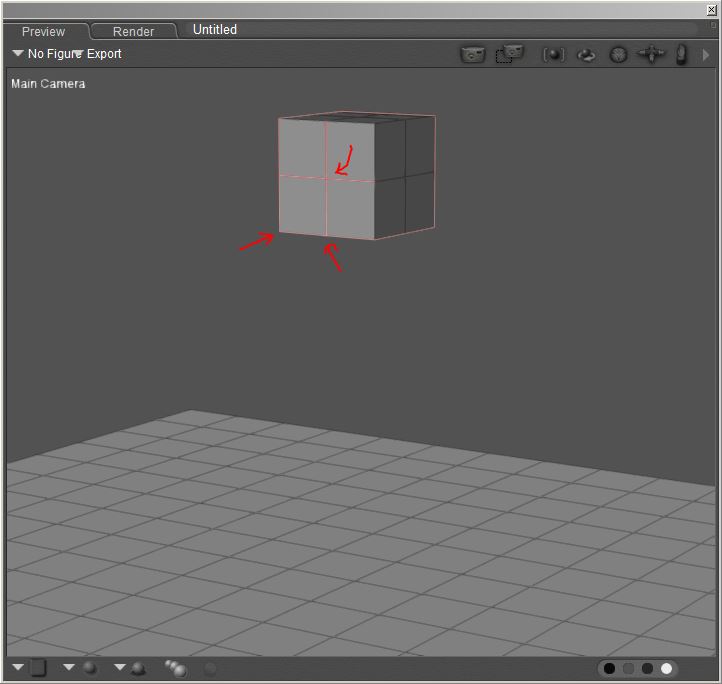The image size is (722, 684).
Task: Click the bracketed sphere frame-selection icon
Action: (554, 55)
